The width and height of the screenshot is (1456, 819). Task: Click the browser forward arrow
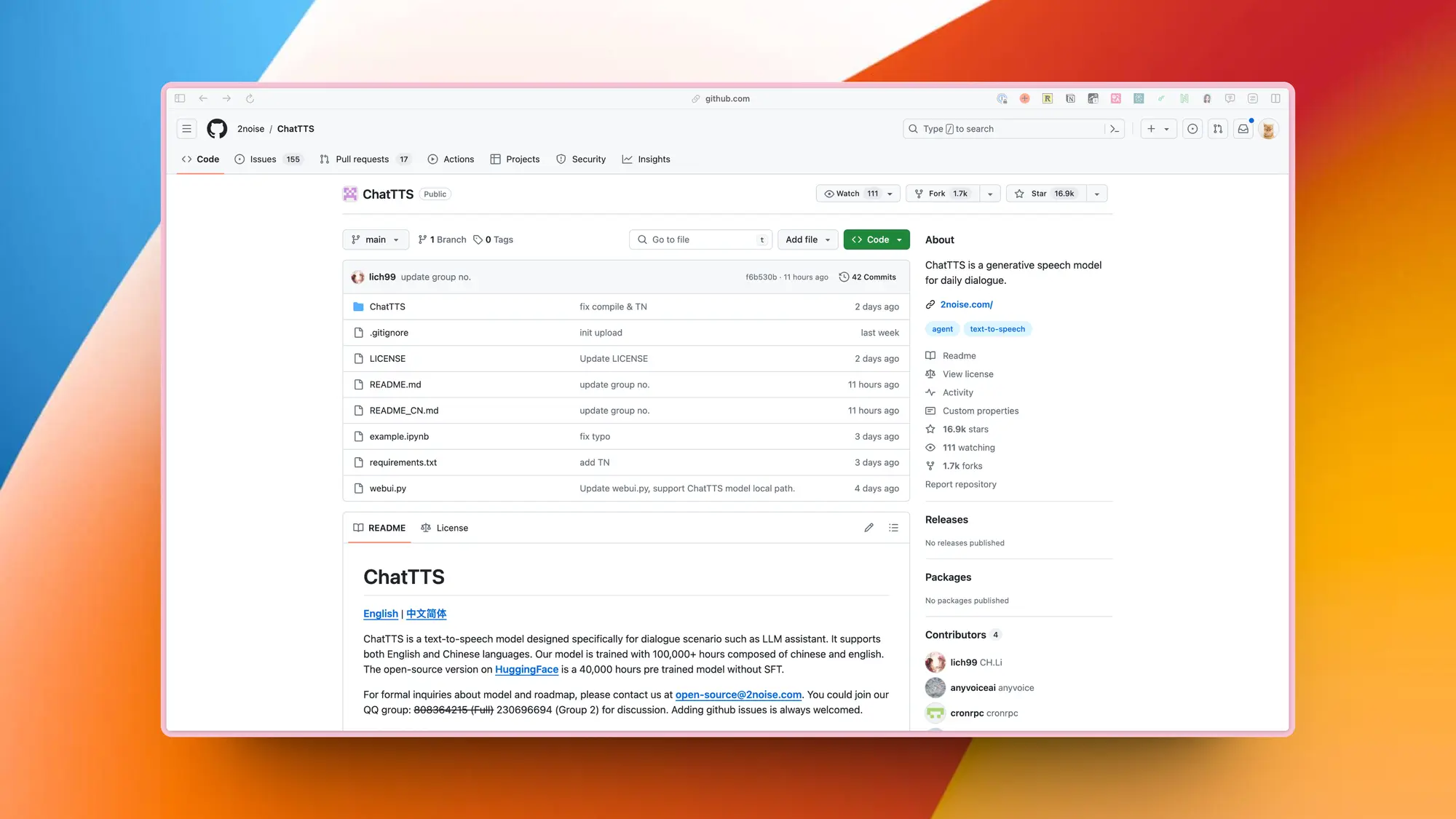coord(226,98)
